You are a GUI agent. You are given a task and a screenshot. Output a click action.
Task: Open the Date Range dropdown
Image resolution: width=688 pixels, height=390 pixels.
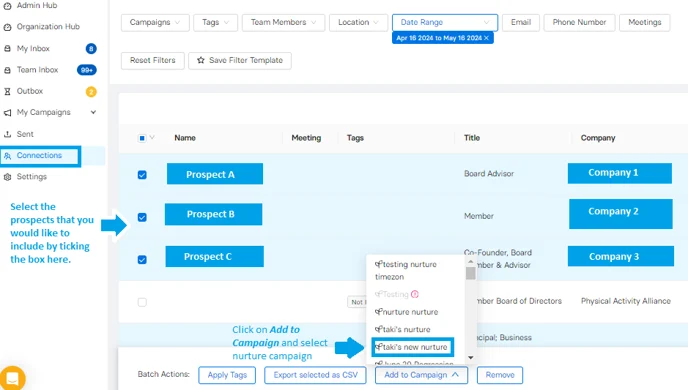pyautogui.click(x=445, y=22)
